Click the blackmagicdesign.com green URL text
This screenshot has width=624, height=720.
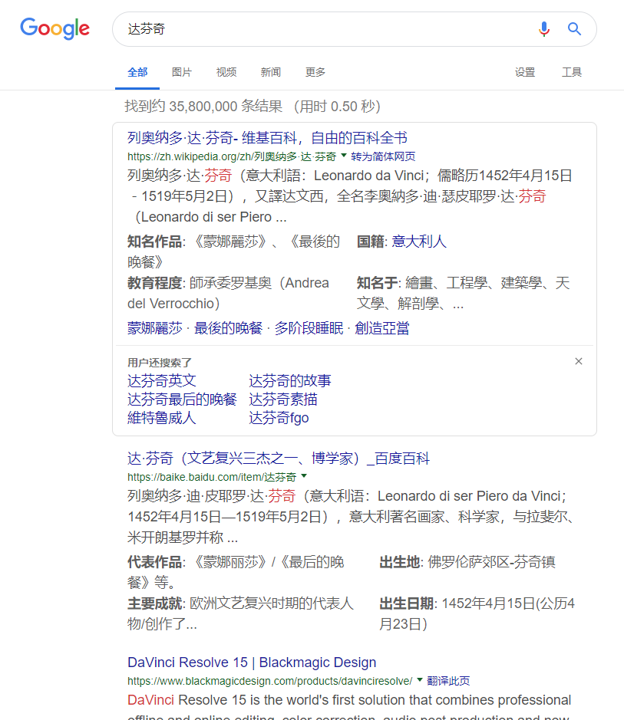(x=270, y=681)
